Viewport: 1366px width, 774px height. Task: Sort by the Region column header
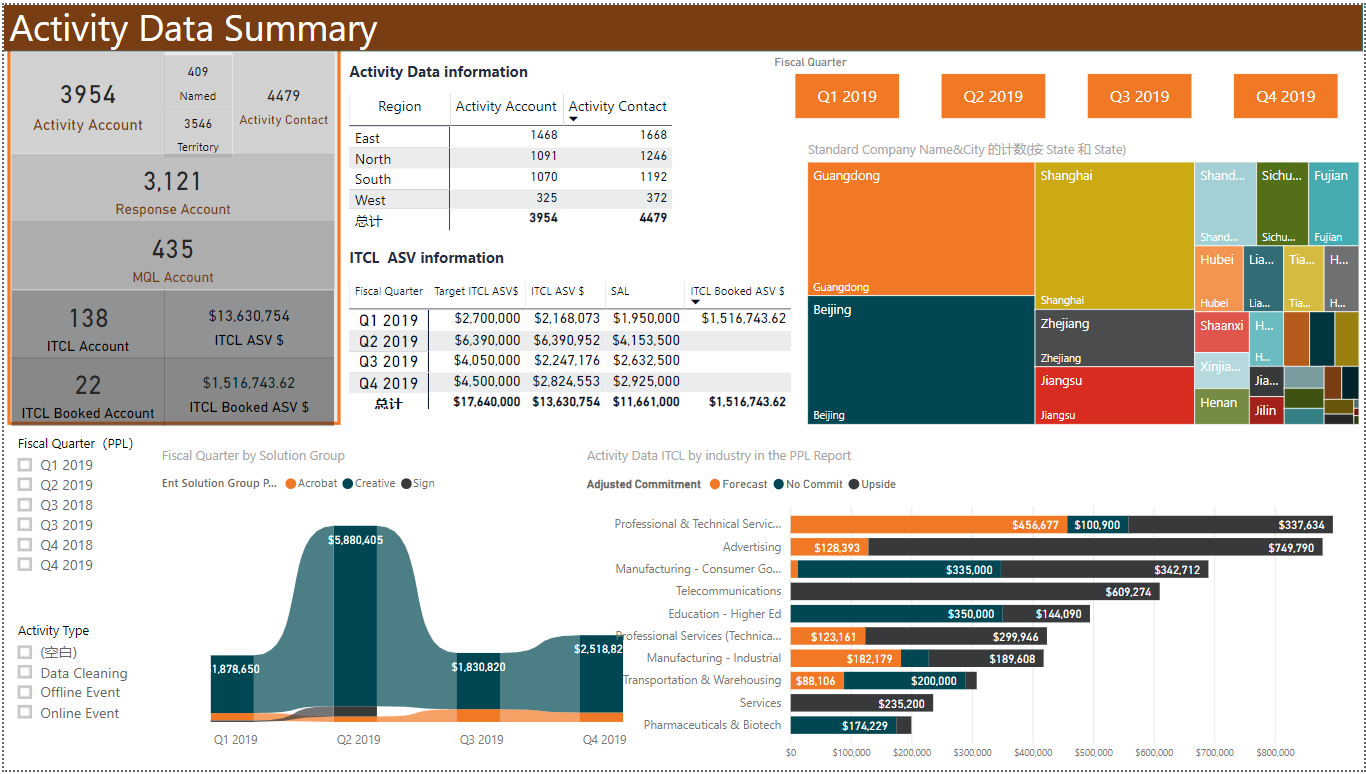click(399, 106)
